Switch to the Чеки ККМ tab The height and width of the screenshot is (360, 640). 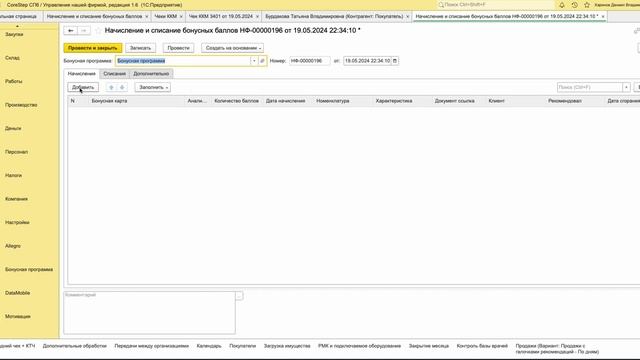click(x=166, y=16)
